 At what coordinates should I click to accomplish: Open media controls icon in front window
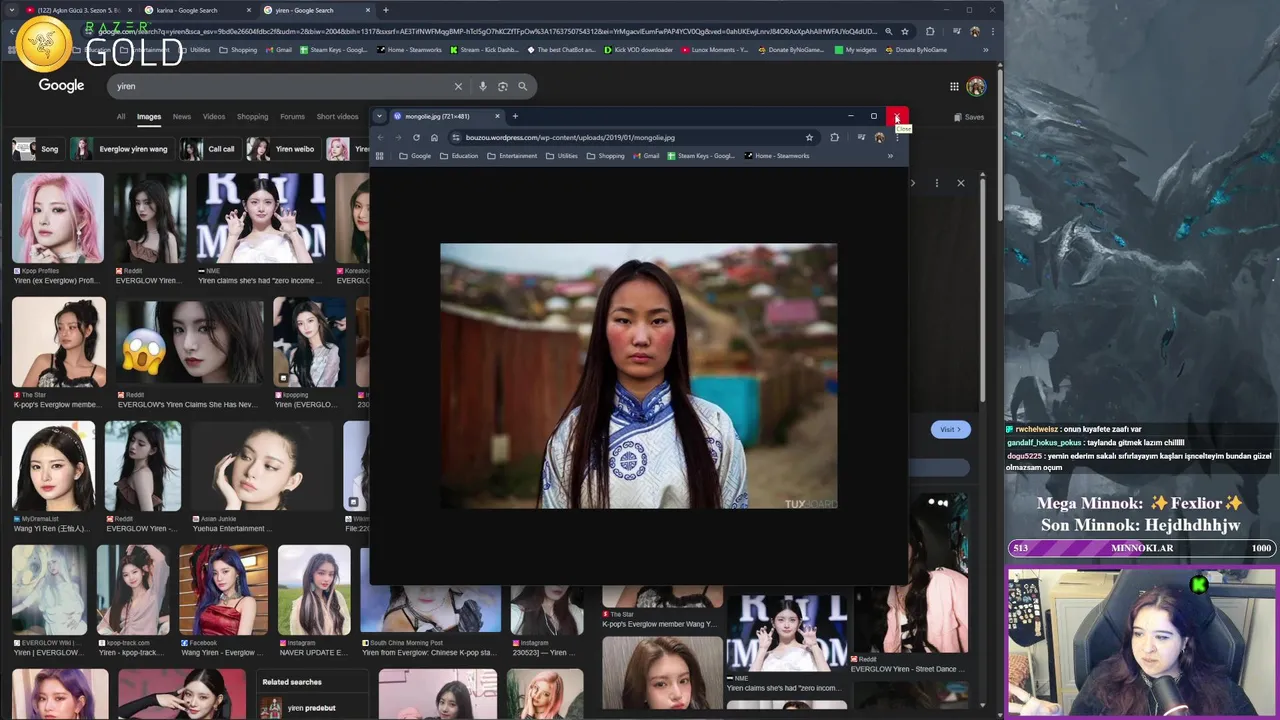(861, 137)
